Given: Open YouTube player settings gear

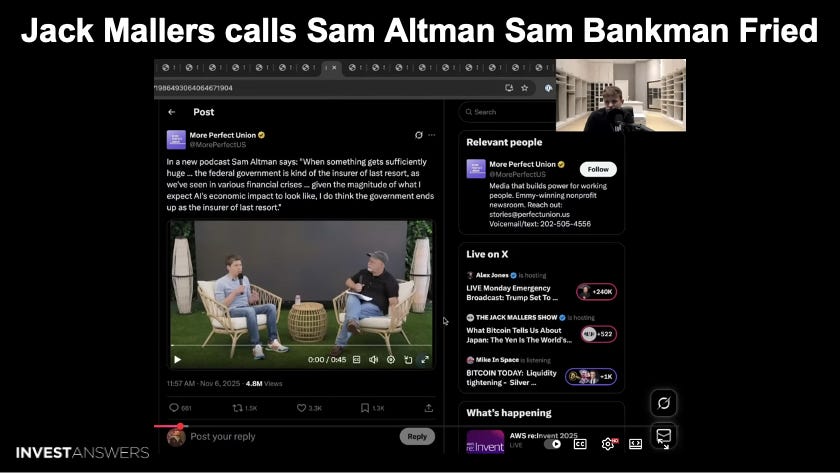Looking at the screenshot, I should pos(608,444).
